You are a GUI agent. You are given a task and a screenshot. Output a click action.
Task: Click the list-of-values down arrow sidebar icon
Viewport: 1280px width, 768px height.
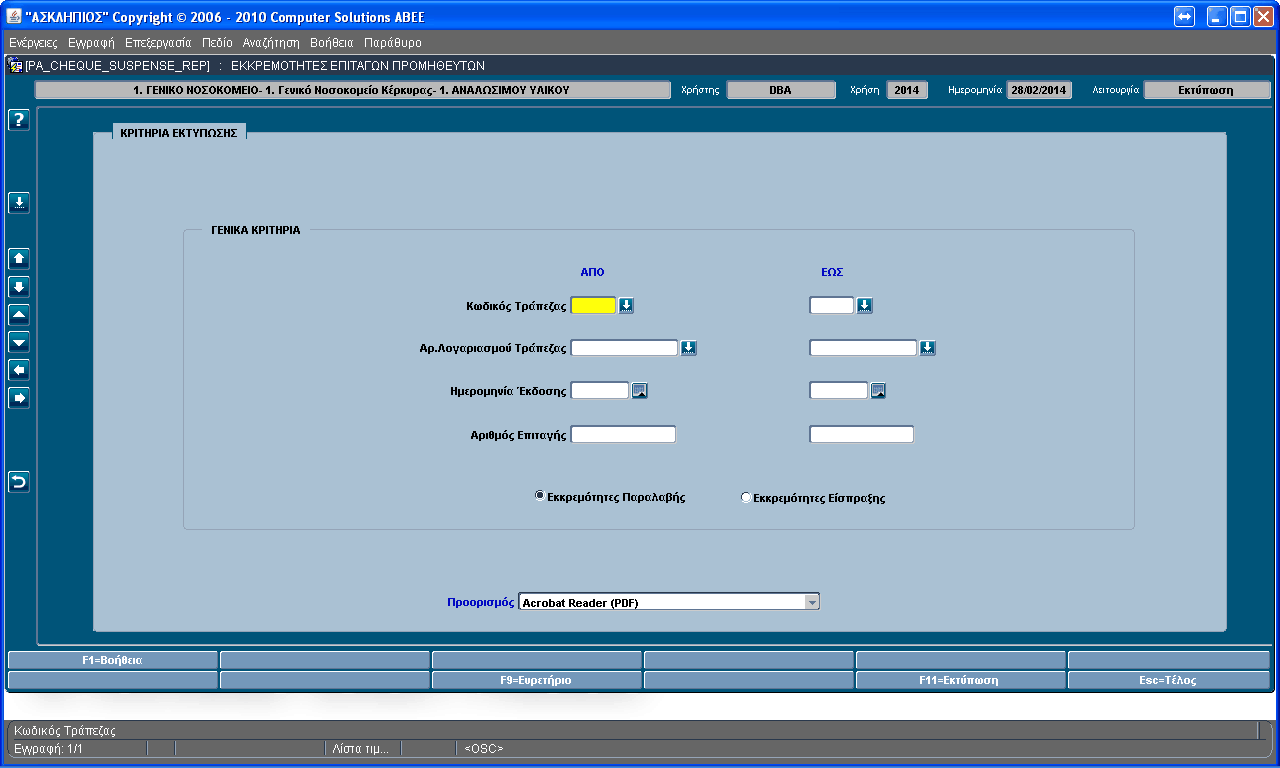[19, 203]
